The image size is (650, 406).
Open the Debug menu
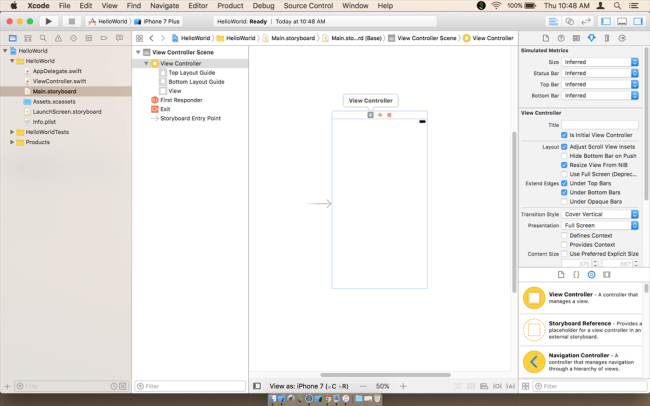coord(263,6)
